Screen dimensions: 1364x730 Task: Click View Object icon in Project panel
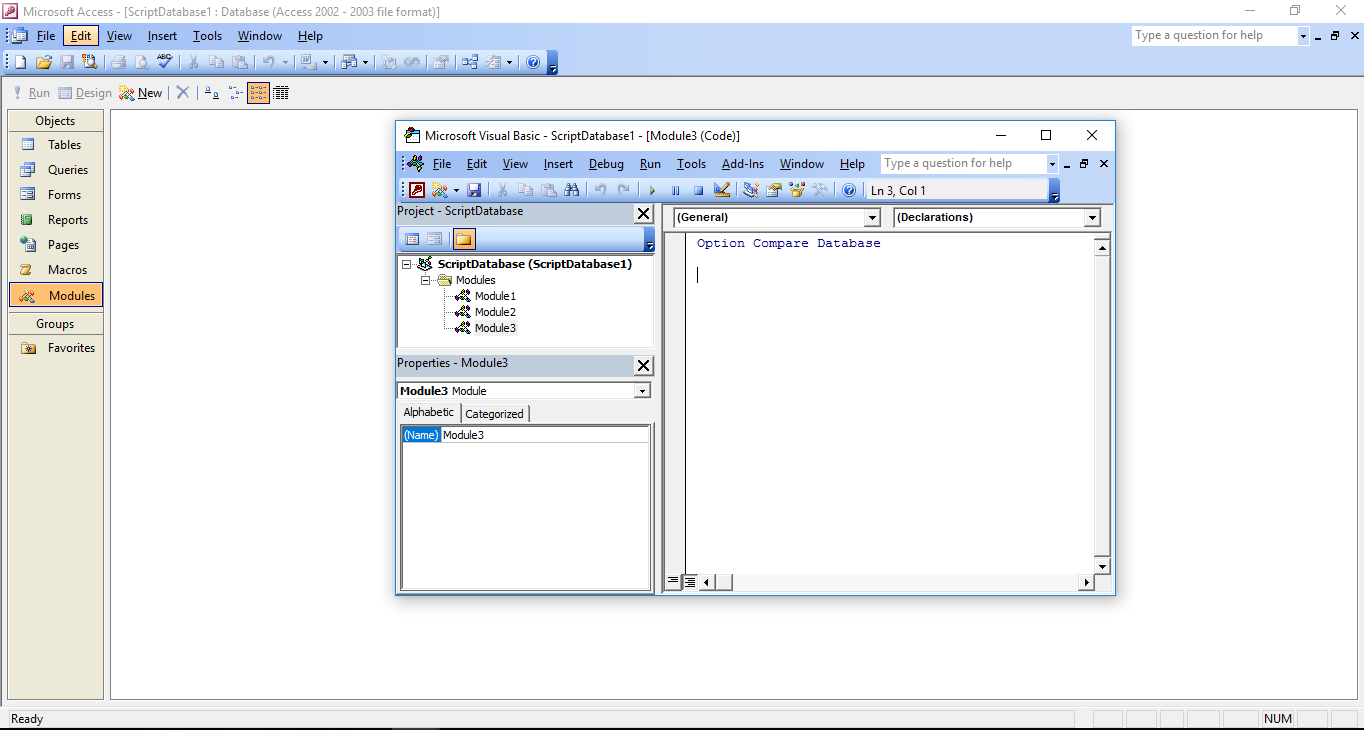[434, 239]
